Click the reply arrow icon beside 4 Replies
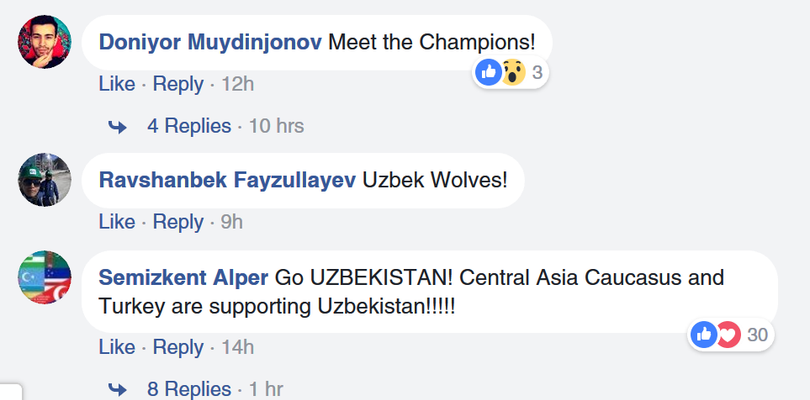The image size is (810, 400). point(118,127)
